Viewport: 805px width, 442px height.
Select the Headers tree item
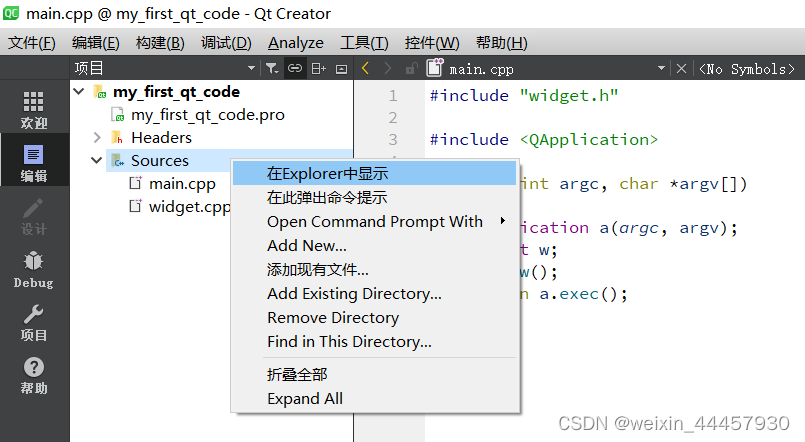point(161,138)
